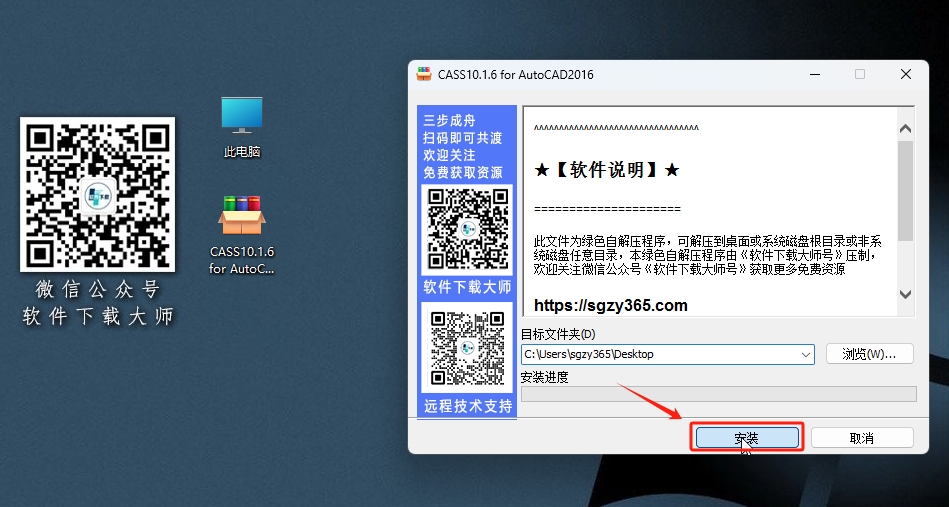Viewport: 949px width, 507px height.
Task: Expand the 目标文件夹 path dropdown arrow
Action: point(806,355)
